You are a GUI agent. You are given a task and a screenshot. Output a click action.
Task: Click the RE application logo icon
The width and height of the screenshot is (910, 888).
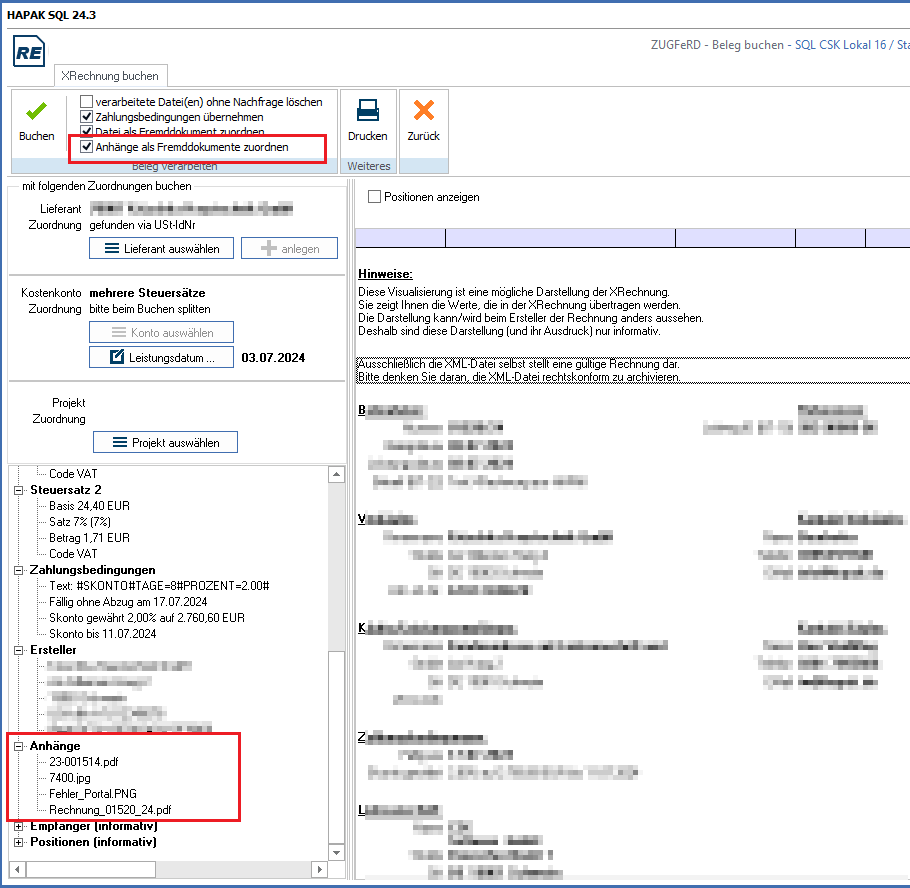click(28, 53)
